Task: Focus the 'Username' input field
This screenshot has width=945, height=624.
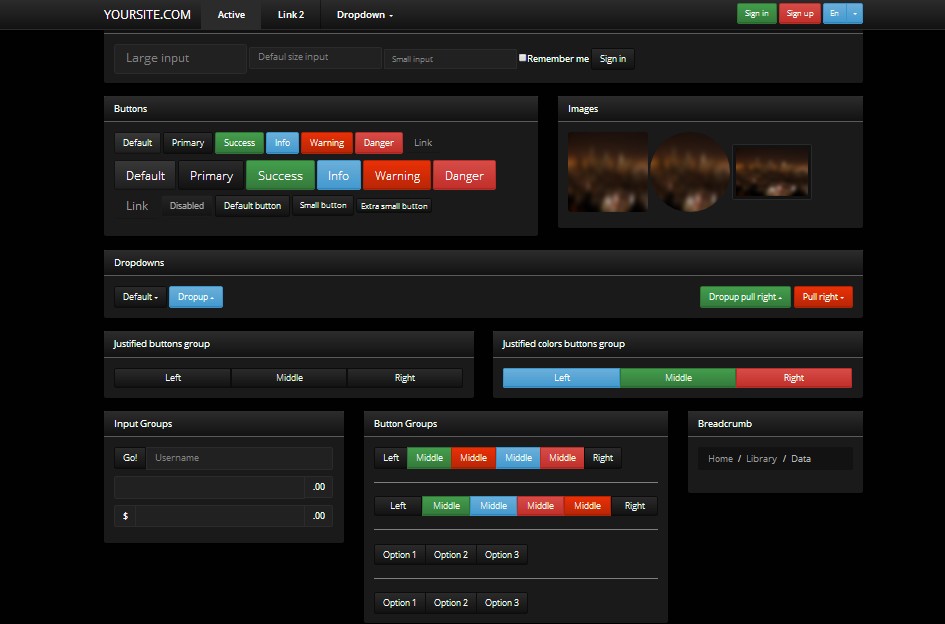Action: click(x=240, y=457)
